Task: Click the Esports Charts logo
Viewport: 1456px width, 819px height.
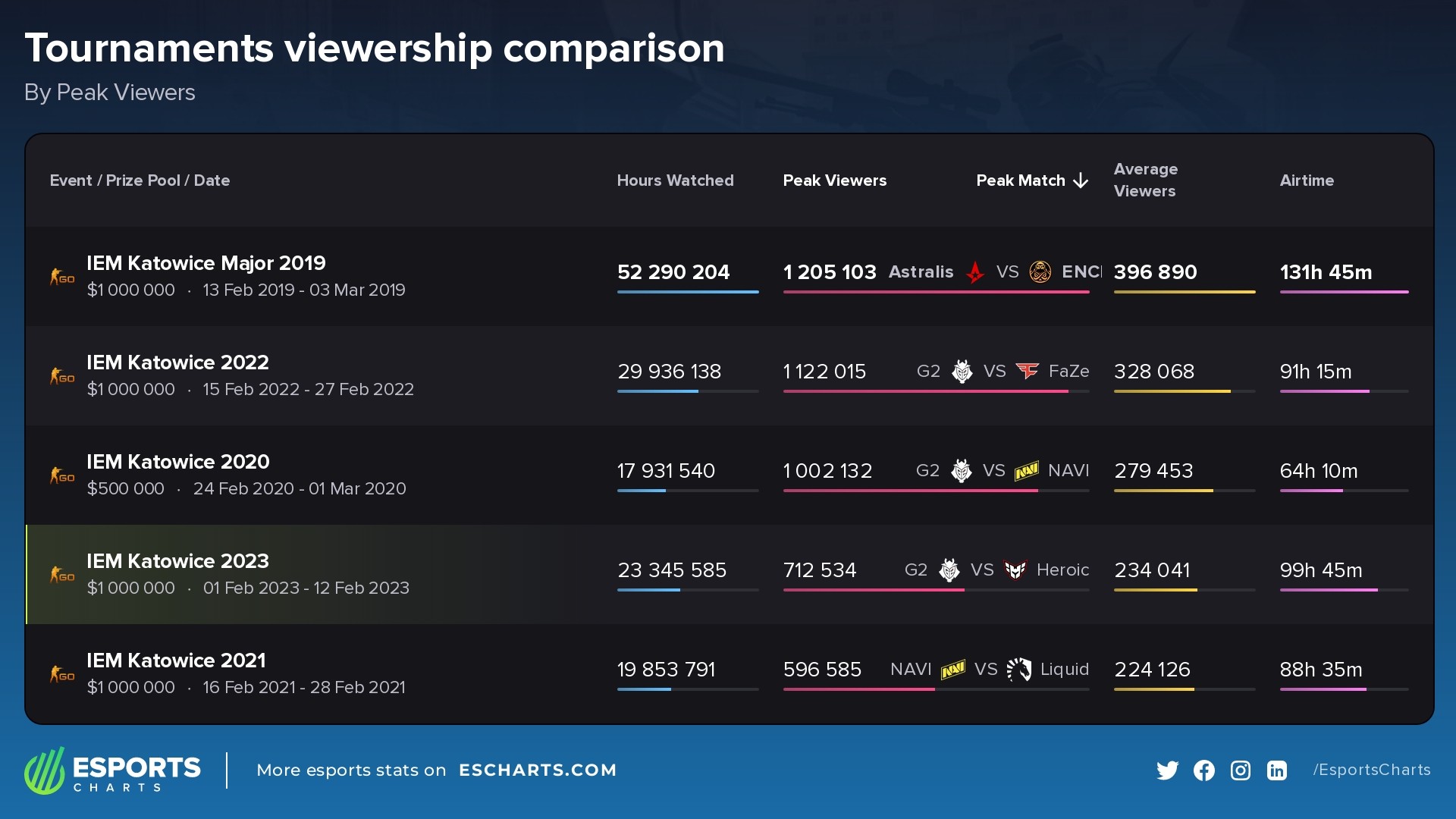Action: pos(112,770)
